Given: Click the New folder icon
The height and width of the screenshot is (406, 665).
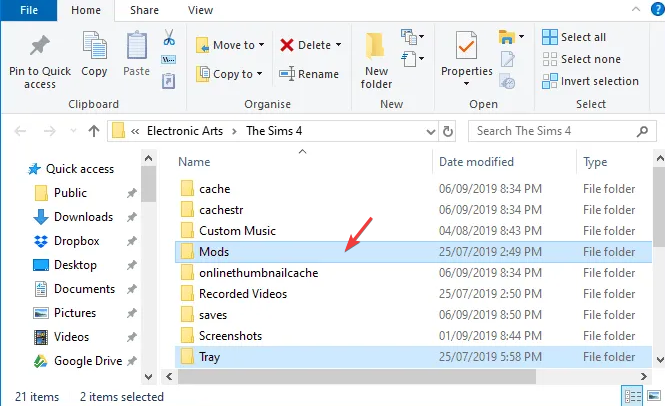Looking at the screenshot, I should [375, 45].
